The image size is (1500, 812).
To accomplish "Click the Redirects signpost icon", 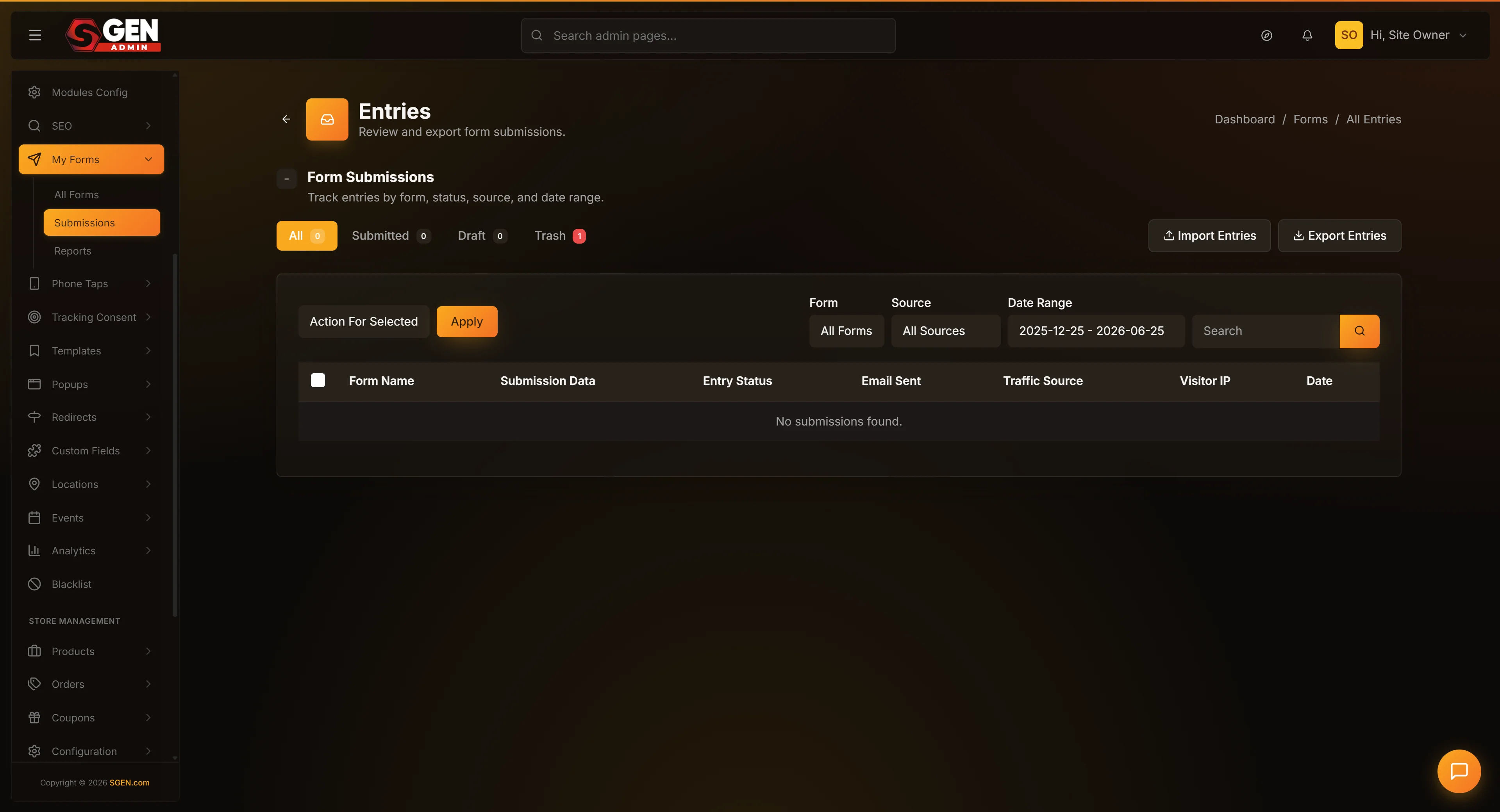I will pos(34,417).
